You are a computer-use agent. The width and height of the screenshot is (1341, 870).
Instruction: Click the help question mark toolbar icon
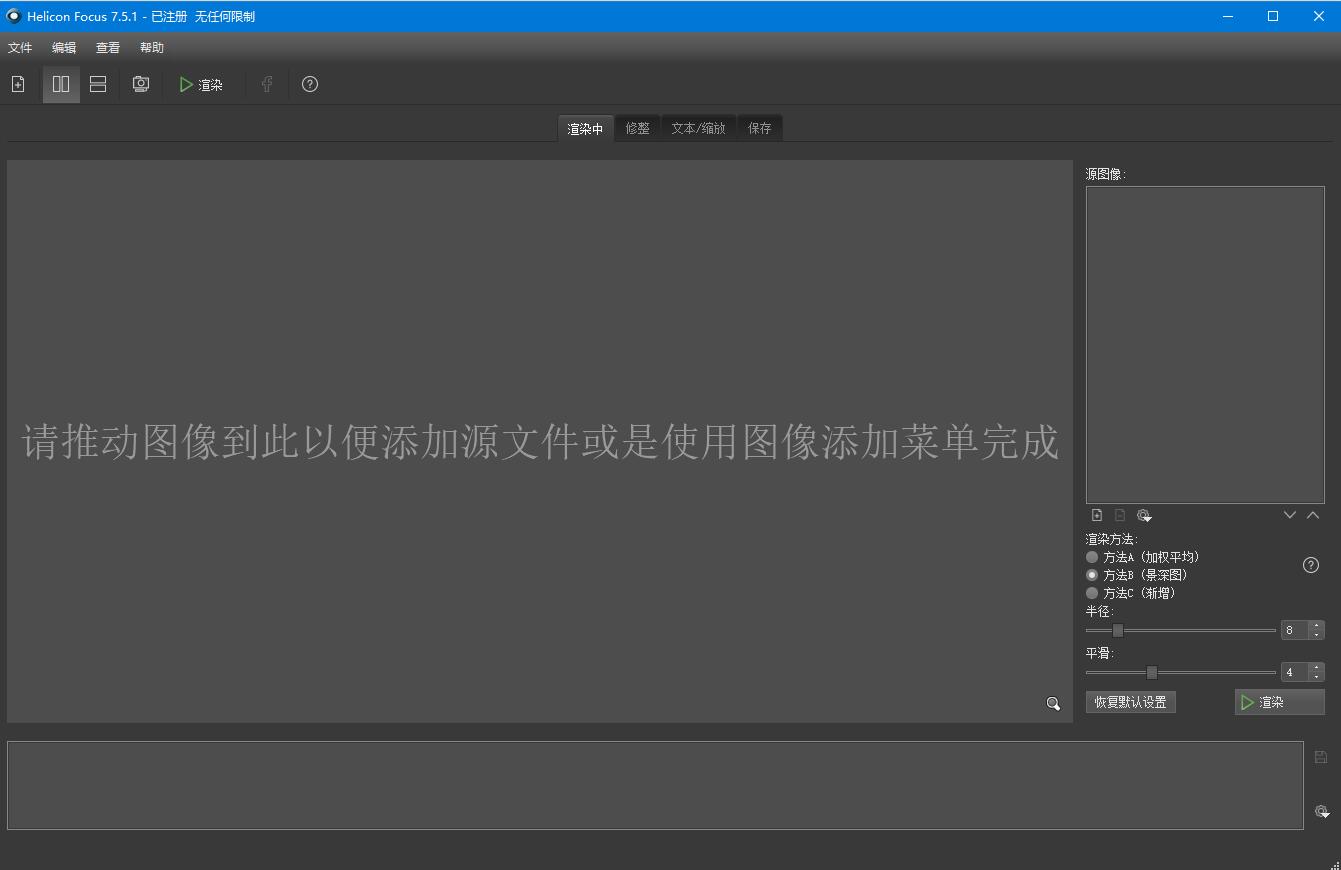pos(309,84)
